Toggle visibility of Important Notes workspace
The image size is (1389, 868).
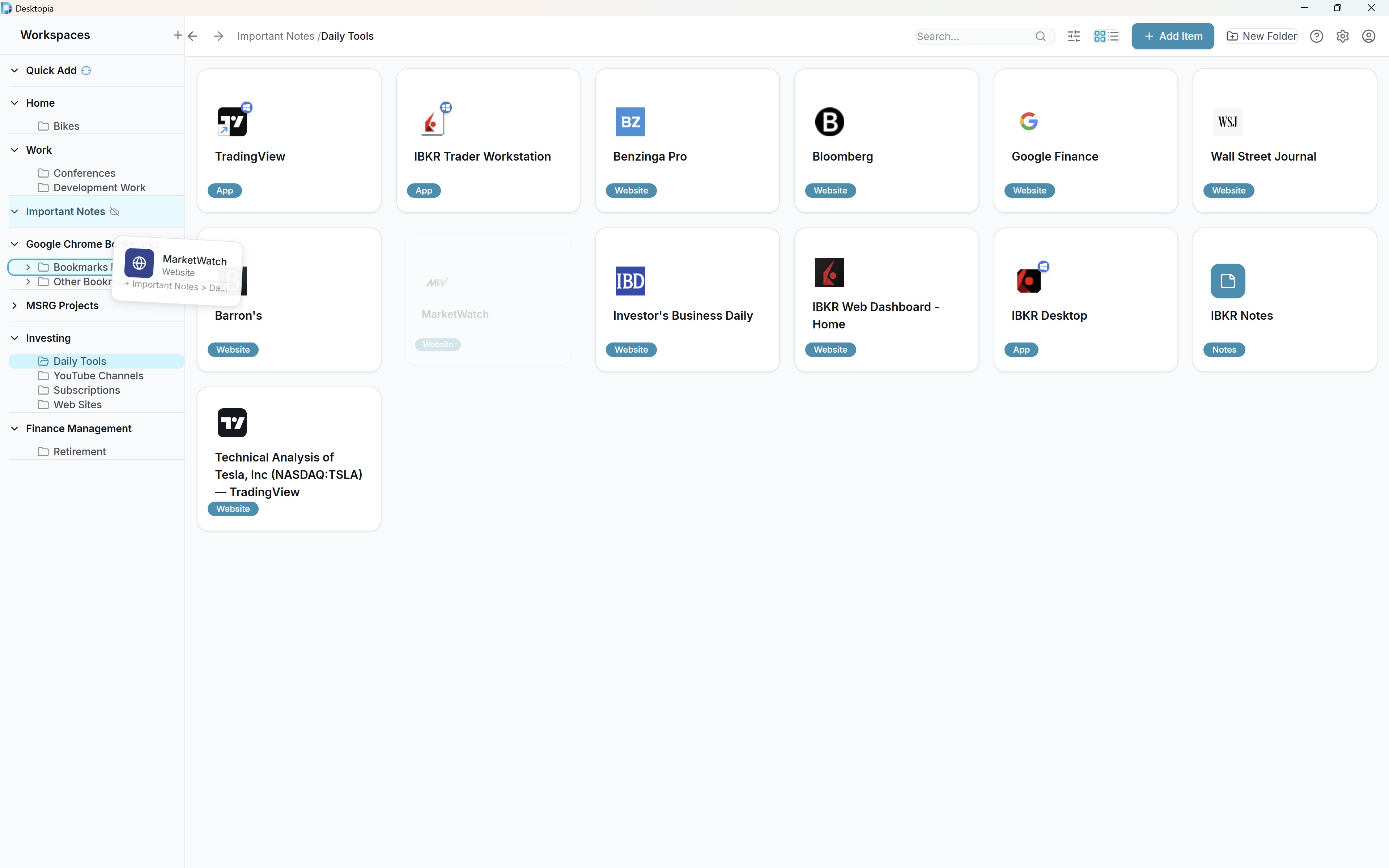pyautogui.click(x=115, y=211)
